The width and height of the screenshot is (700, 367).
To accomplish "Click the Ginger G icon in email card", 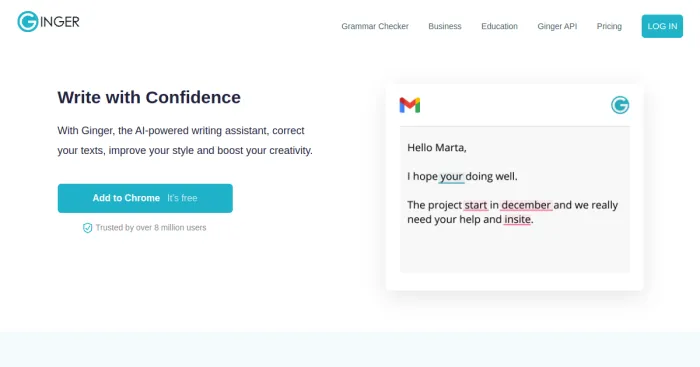I will pyautogui.click(x=620, y=105).
